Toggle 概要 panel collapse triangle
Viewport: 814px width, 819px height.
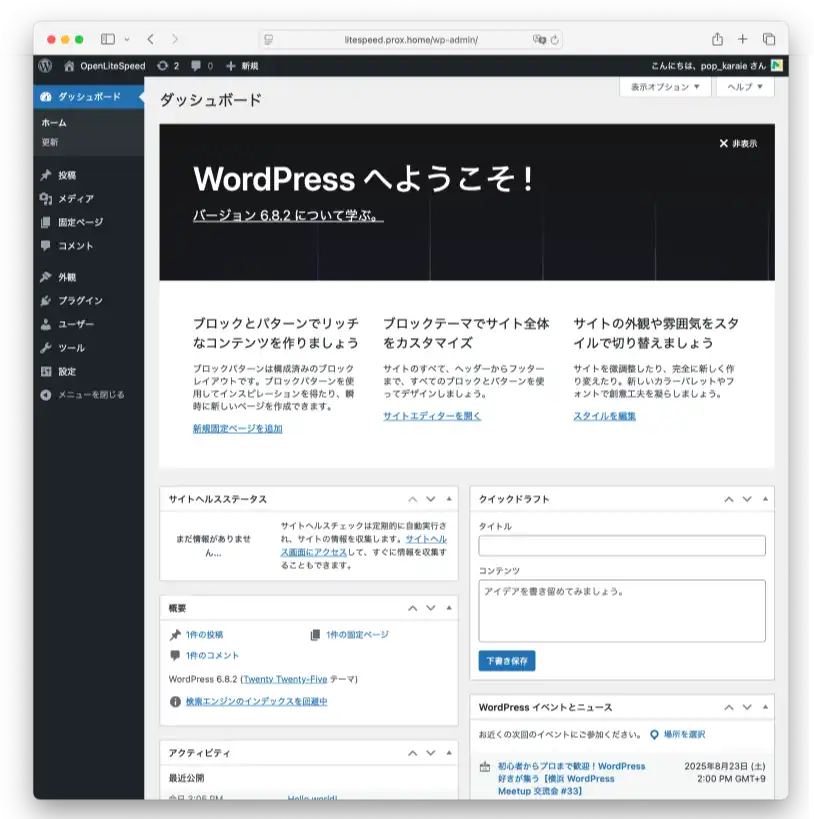[449, 608]
